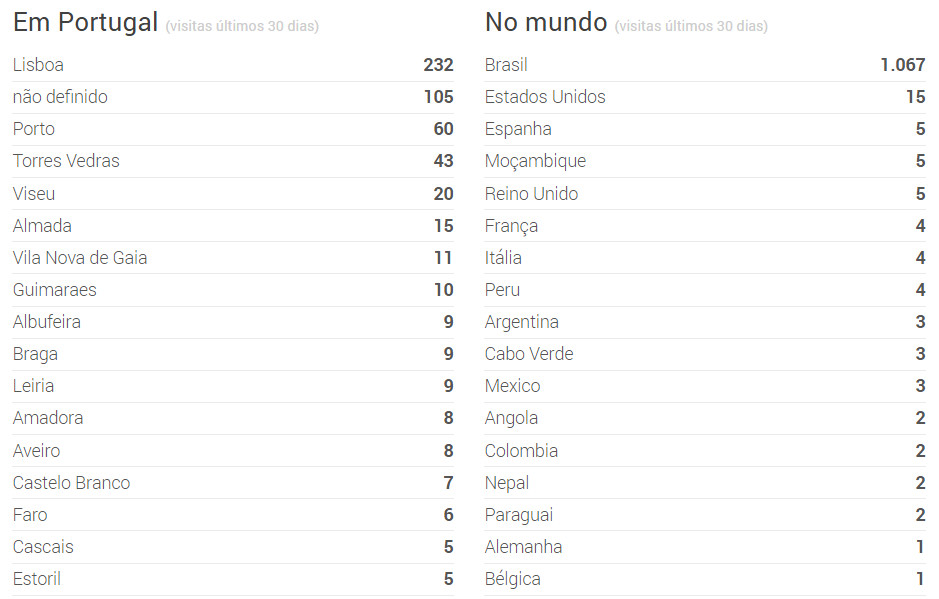This screenshot has width=939, height=599.
Task: Click the 232 visits count for Lisboa
Action: [438, 65]
